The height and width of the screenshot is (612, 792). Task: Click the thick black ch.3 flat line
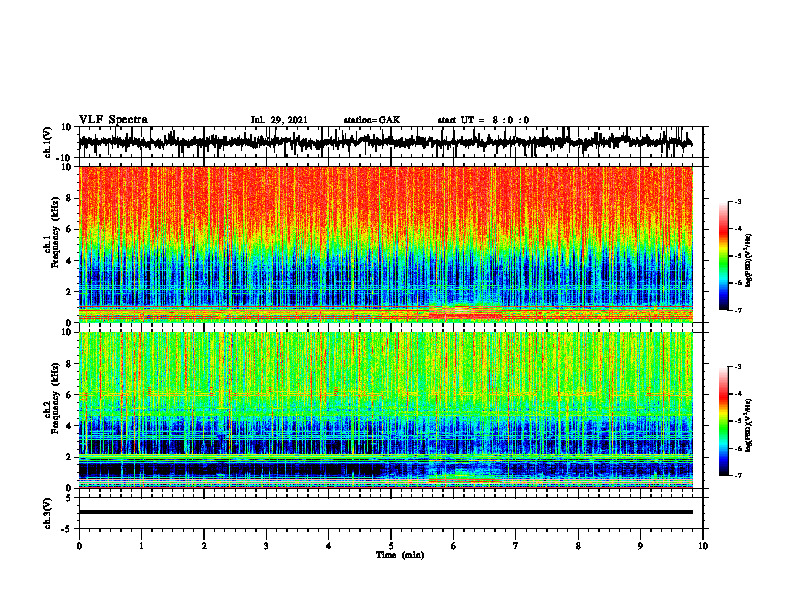click(385, 512)
